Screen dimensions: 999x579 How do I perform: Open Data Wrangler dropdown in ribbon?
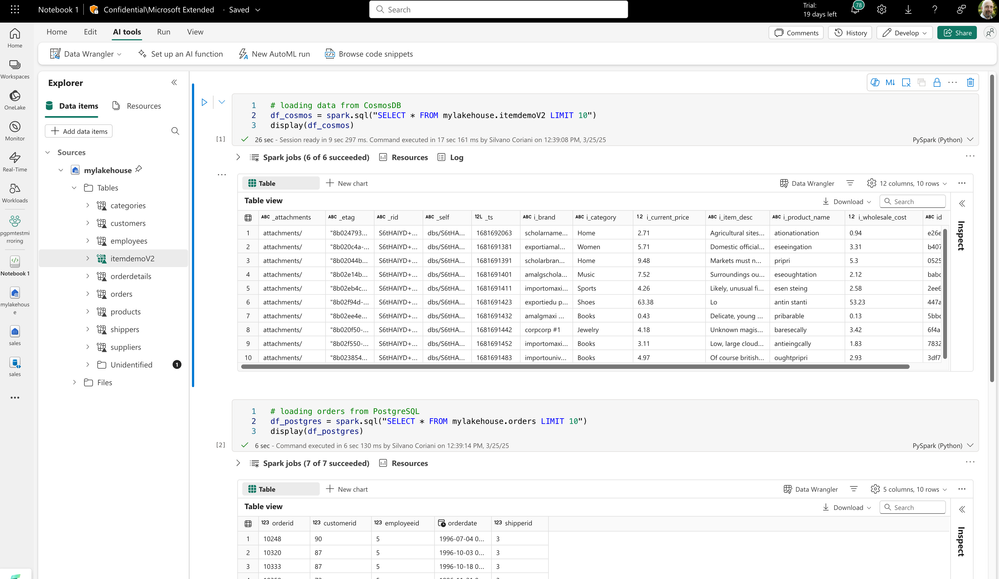click(86, 54)
